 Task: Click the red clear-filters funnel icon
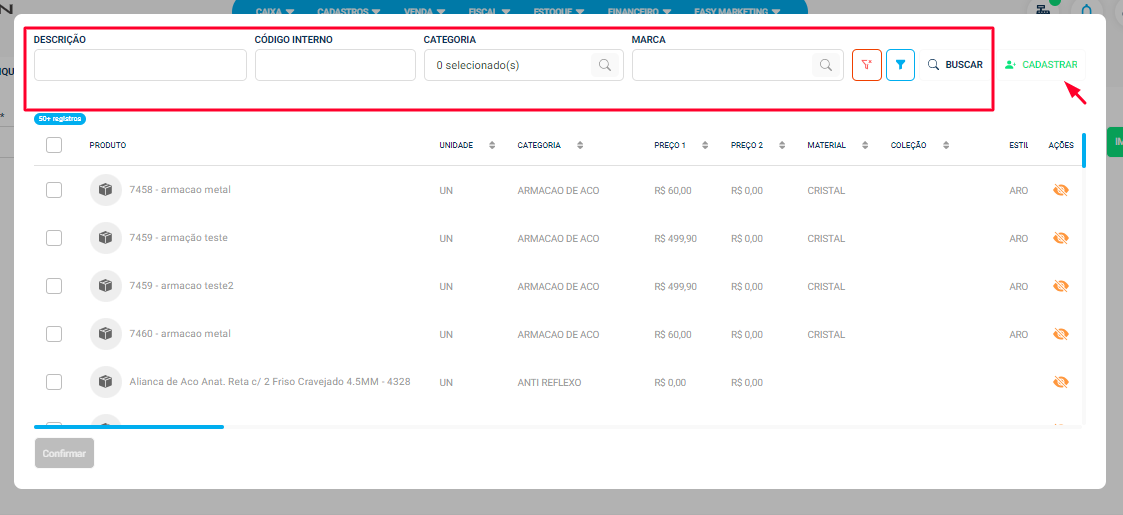click(866, 65)
